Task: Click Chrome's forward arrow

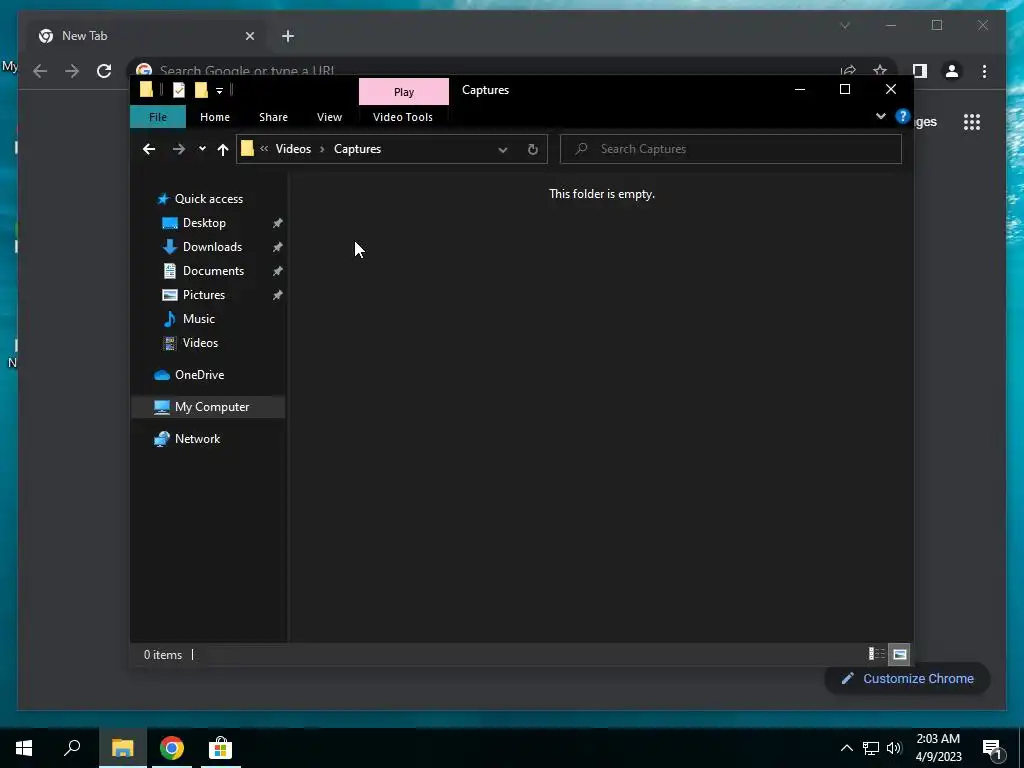Action: [72, 71]
